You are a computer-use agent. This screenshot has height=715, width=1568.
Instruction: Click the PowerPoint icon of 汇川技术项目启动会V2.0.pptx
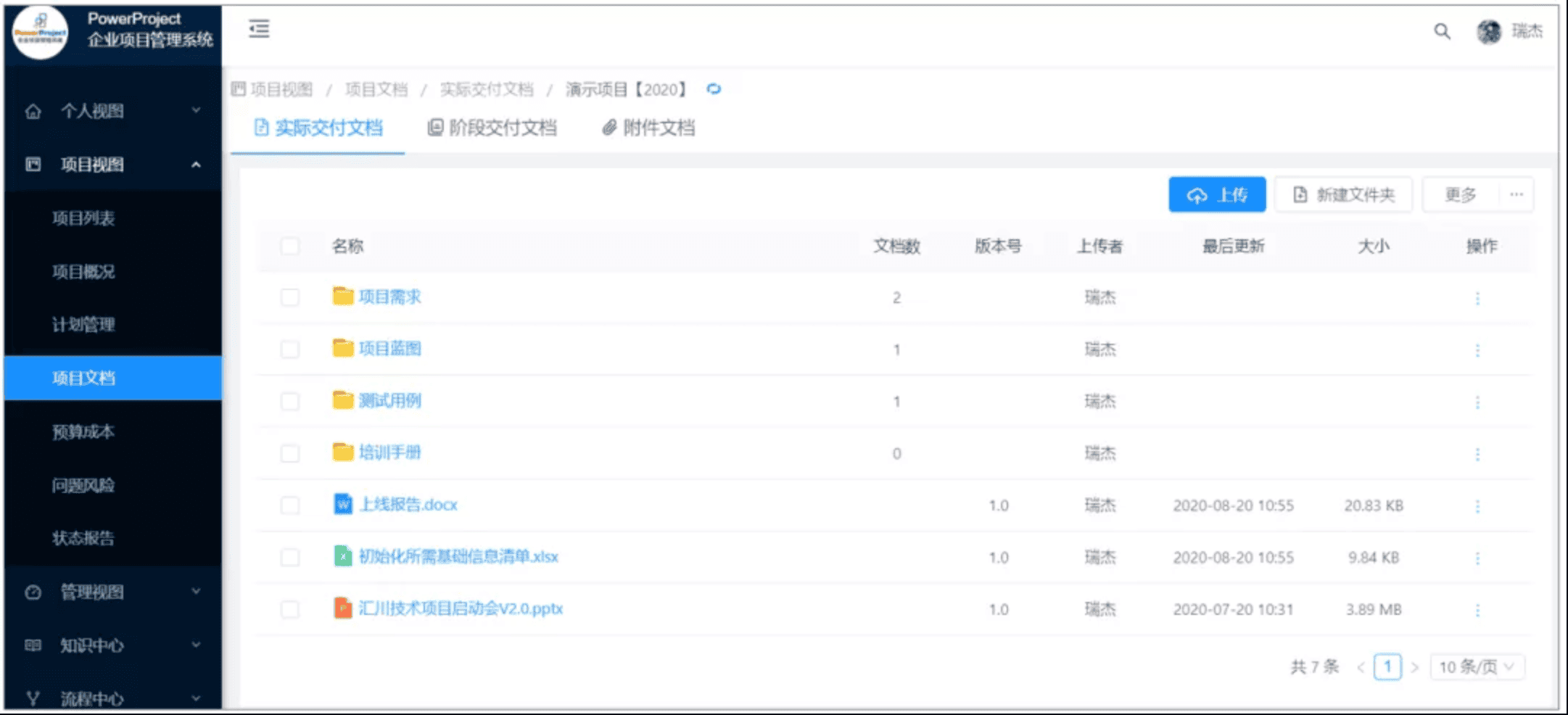(x=342, y=608)
